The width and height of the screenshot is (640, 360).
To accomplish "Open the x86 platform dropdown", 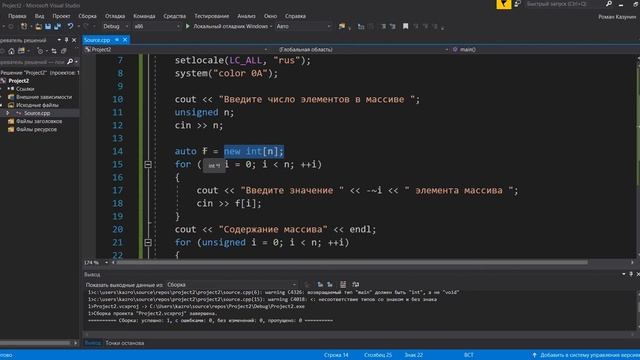I will (x=157, y=26).
